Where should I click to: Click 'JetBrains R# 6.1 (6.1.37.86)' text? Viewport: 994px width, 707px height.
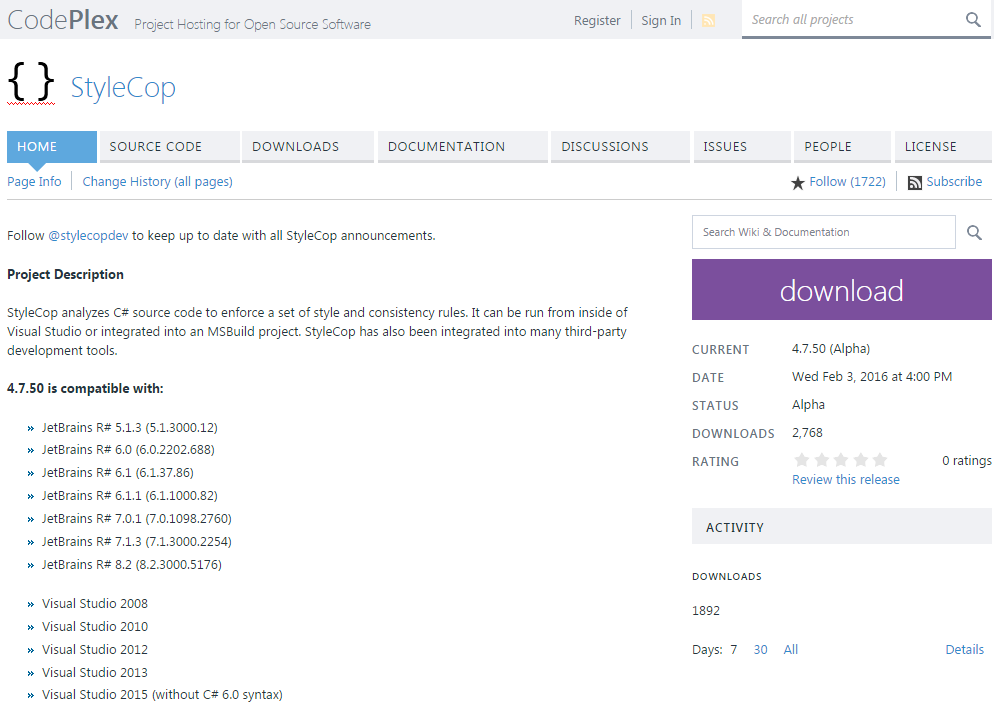pos(118,472)
